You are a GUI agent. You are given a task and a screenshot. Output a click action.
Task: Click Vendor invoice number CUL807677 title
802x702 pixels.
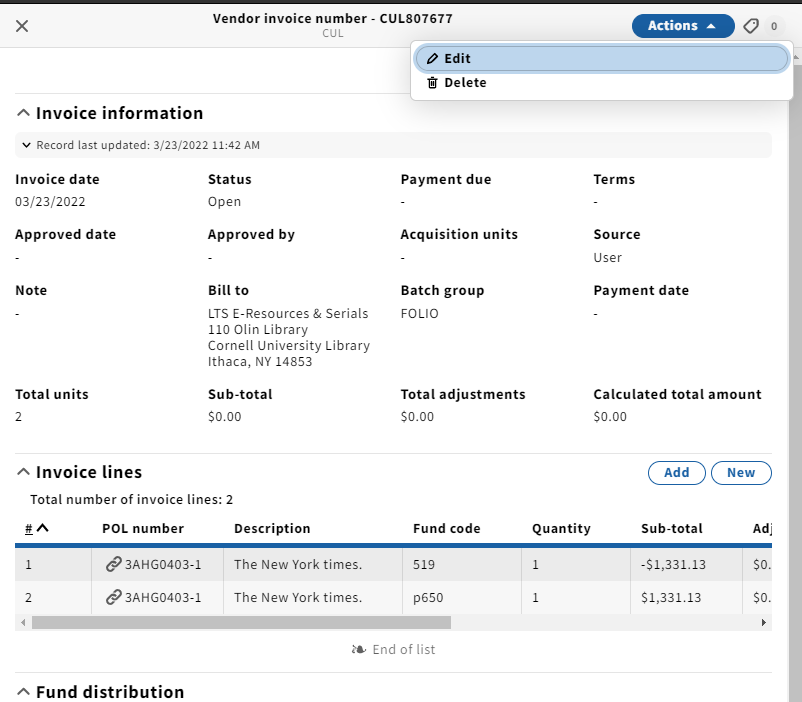[333, 18]
